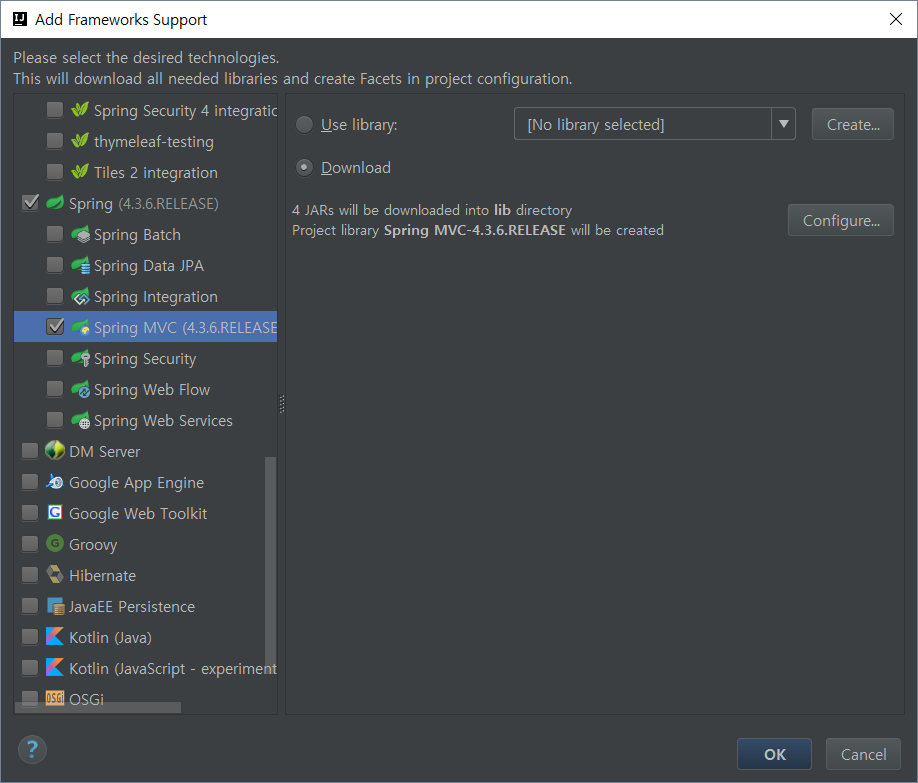Enable the Spring Batch checkbox

pyautogui.click(x=55, y=234)
